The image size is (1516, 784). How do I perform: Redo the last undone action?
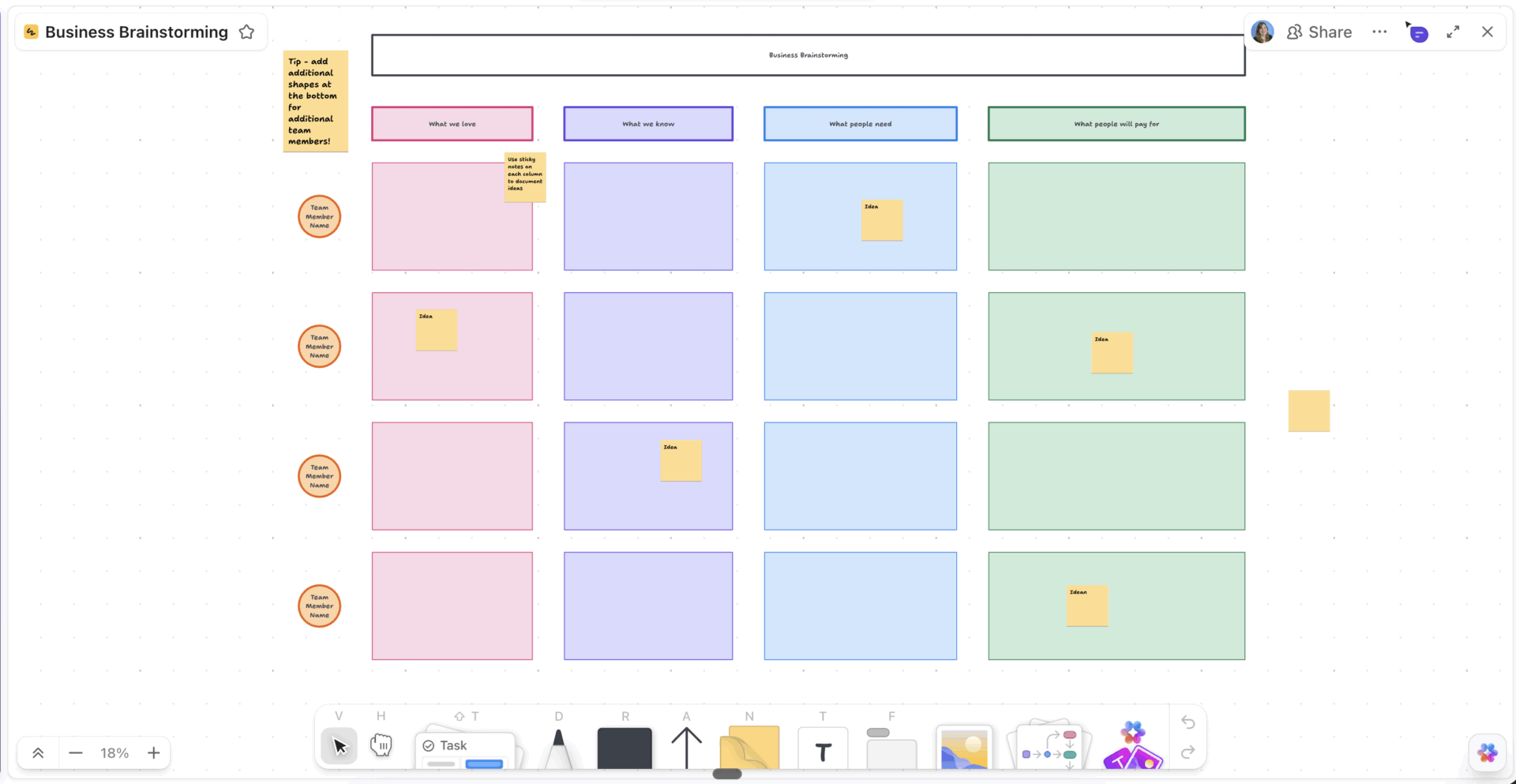[x=1188, y=752]
